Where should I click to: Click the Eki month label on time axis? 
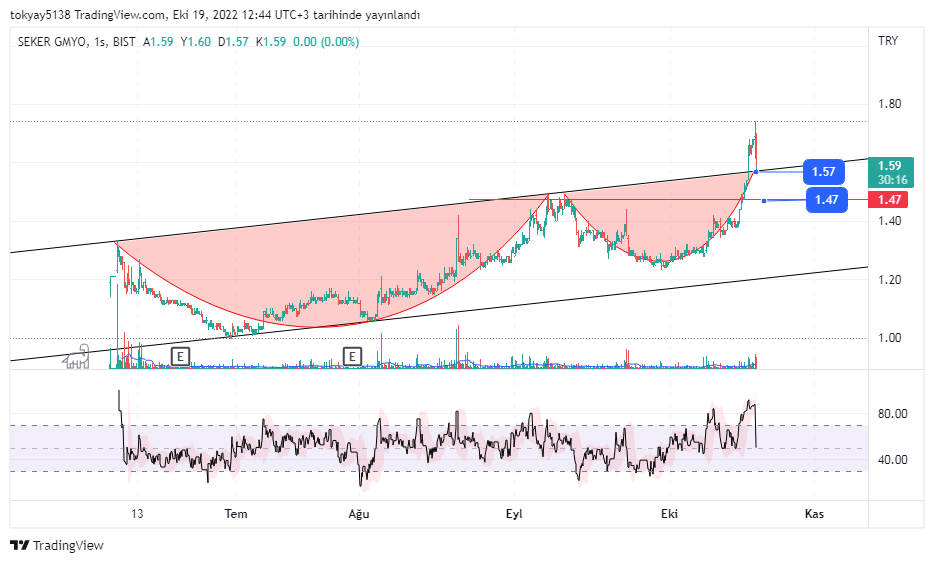click(x=670, y=514)
